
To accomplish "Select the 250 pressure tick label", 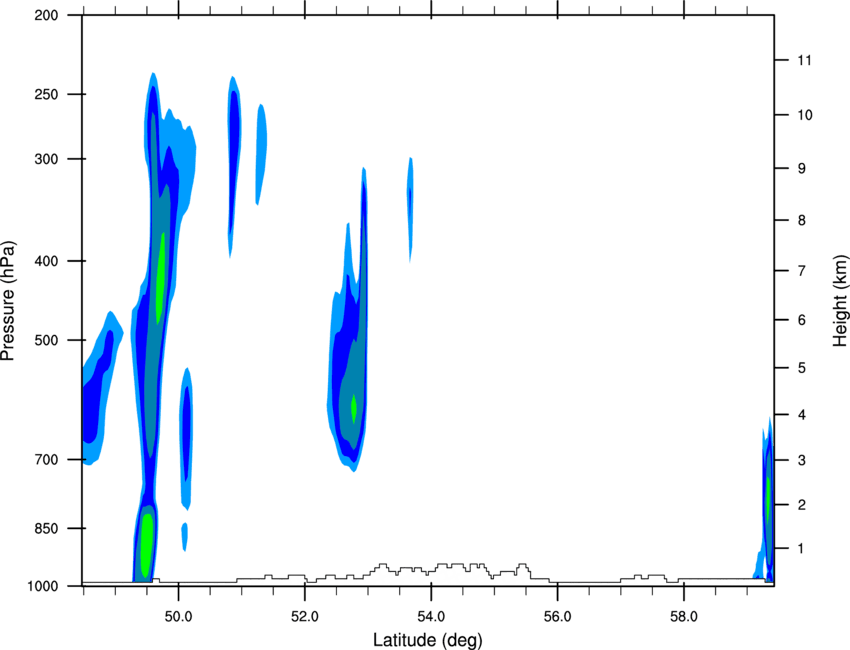I will pos(46,95).
